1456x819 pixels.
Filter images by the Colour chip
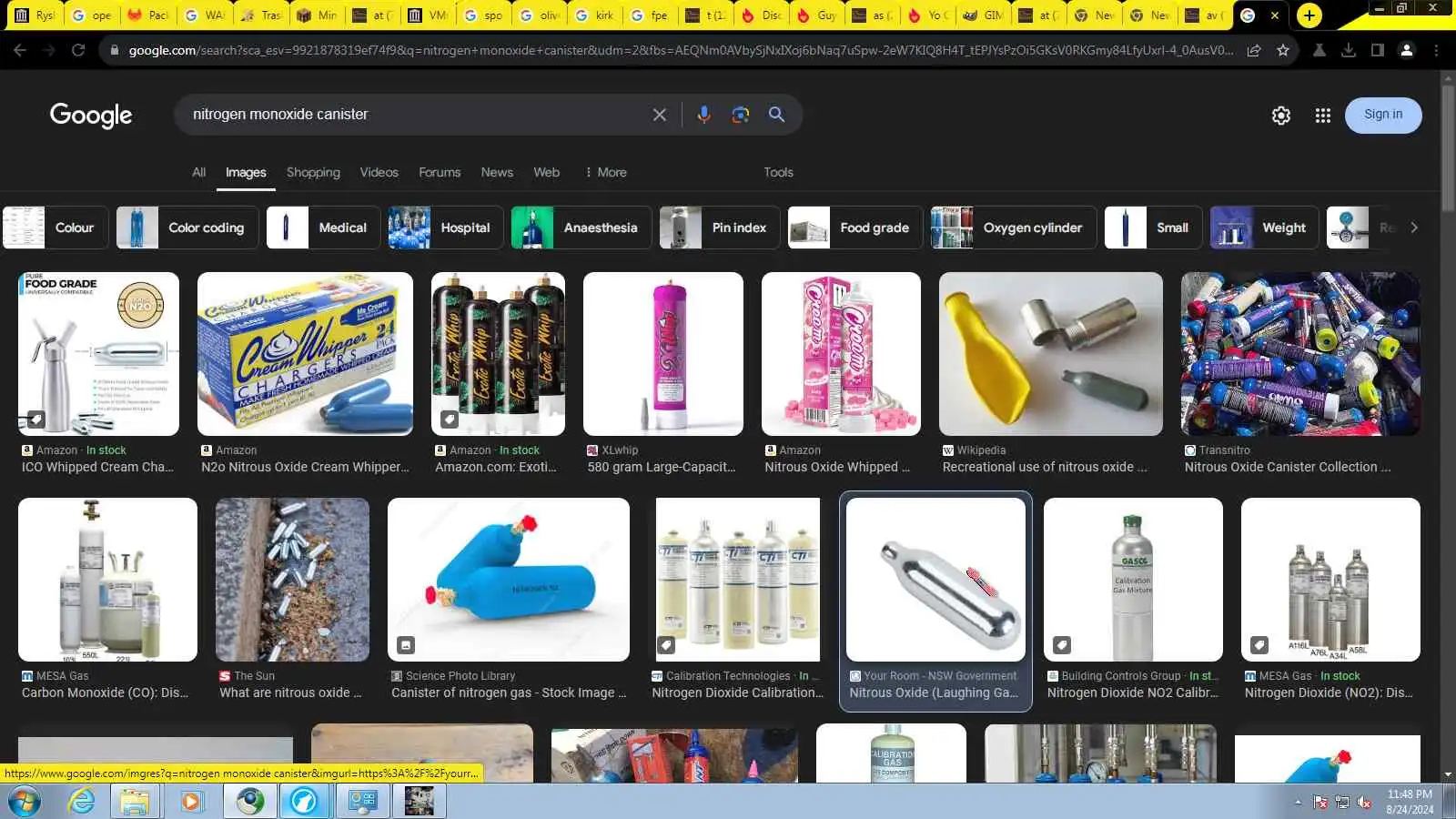(56, 227)
